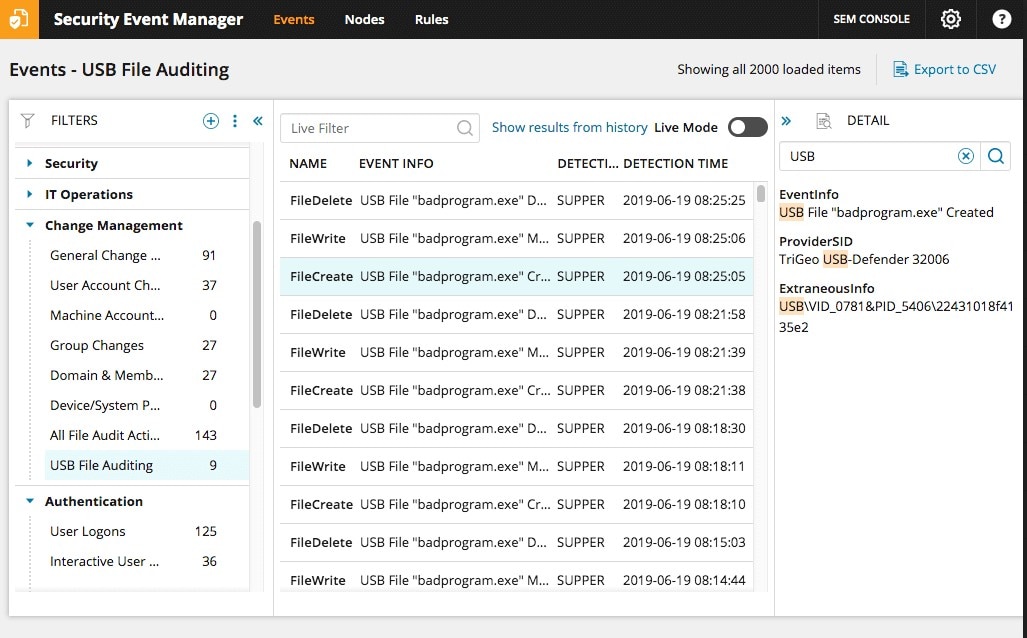Click the Security Event Manager logo icon
The width and height of the screenshot is (1027, 638).
(19, 19)
